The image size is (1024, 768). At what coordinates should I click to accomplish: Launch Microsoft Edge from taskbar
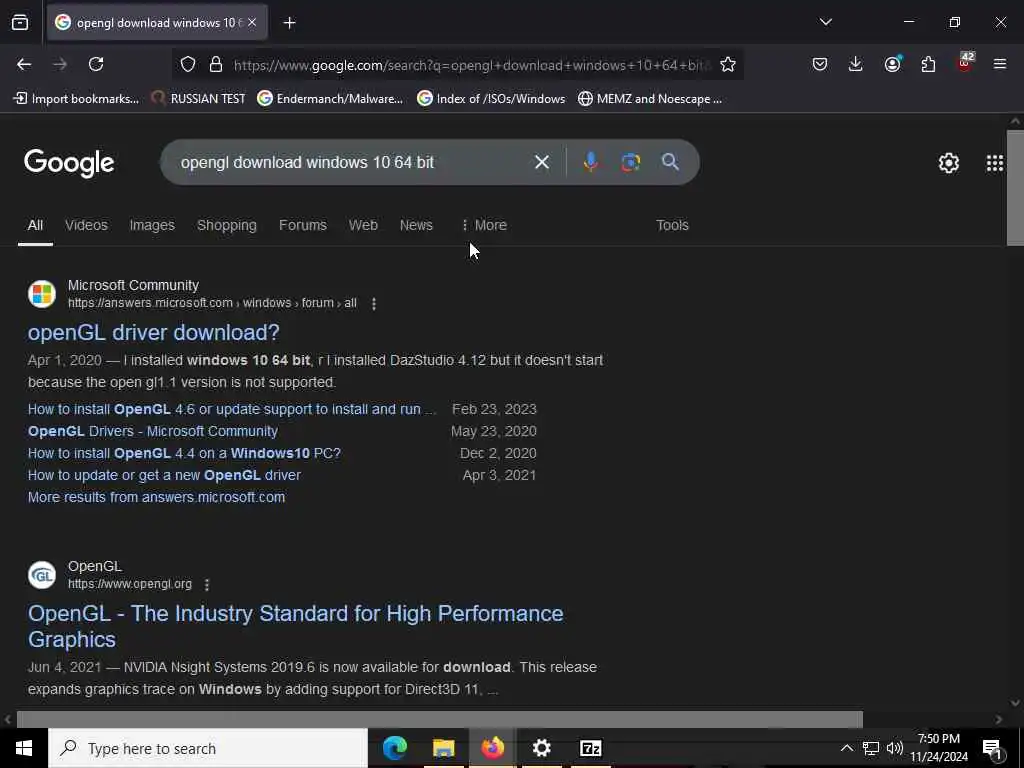coord(394,748)
